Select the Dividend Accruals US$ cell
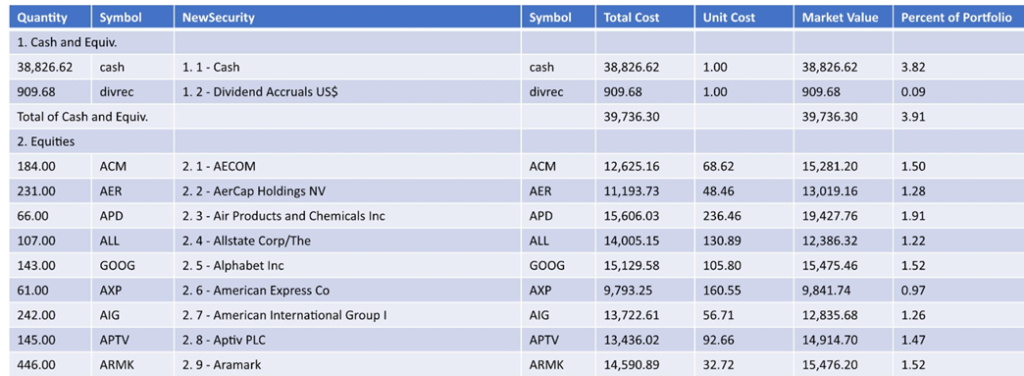Image resolution: width=1024 pixels, height=376 pixels. point(347,92)
